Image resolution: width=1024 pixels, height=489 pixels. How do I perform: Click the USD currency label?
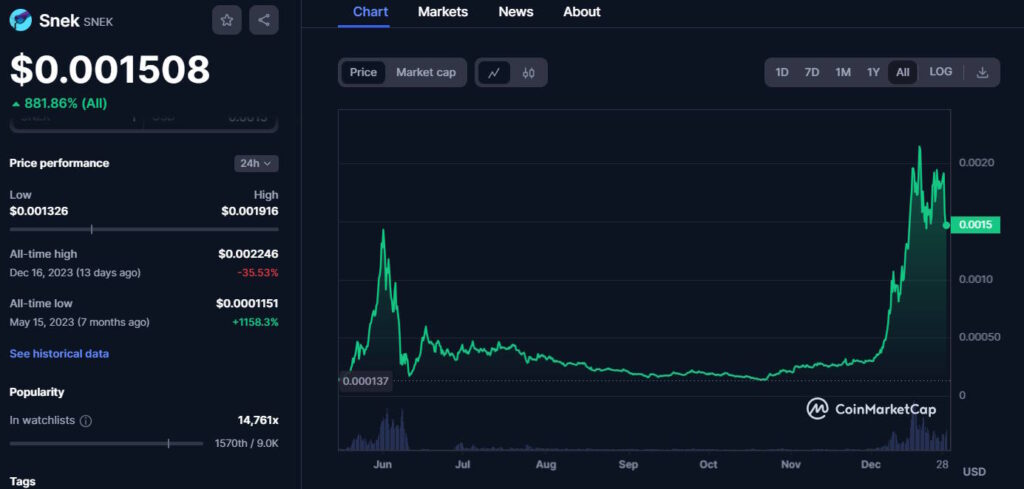tap(974, 471)
